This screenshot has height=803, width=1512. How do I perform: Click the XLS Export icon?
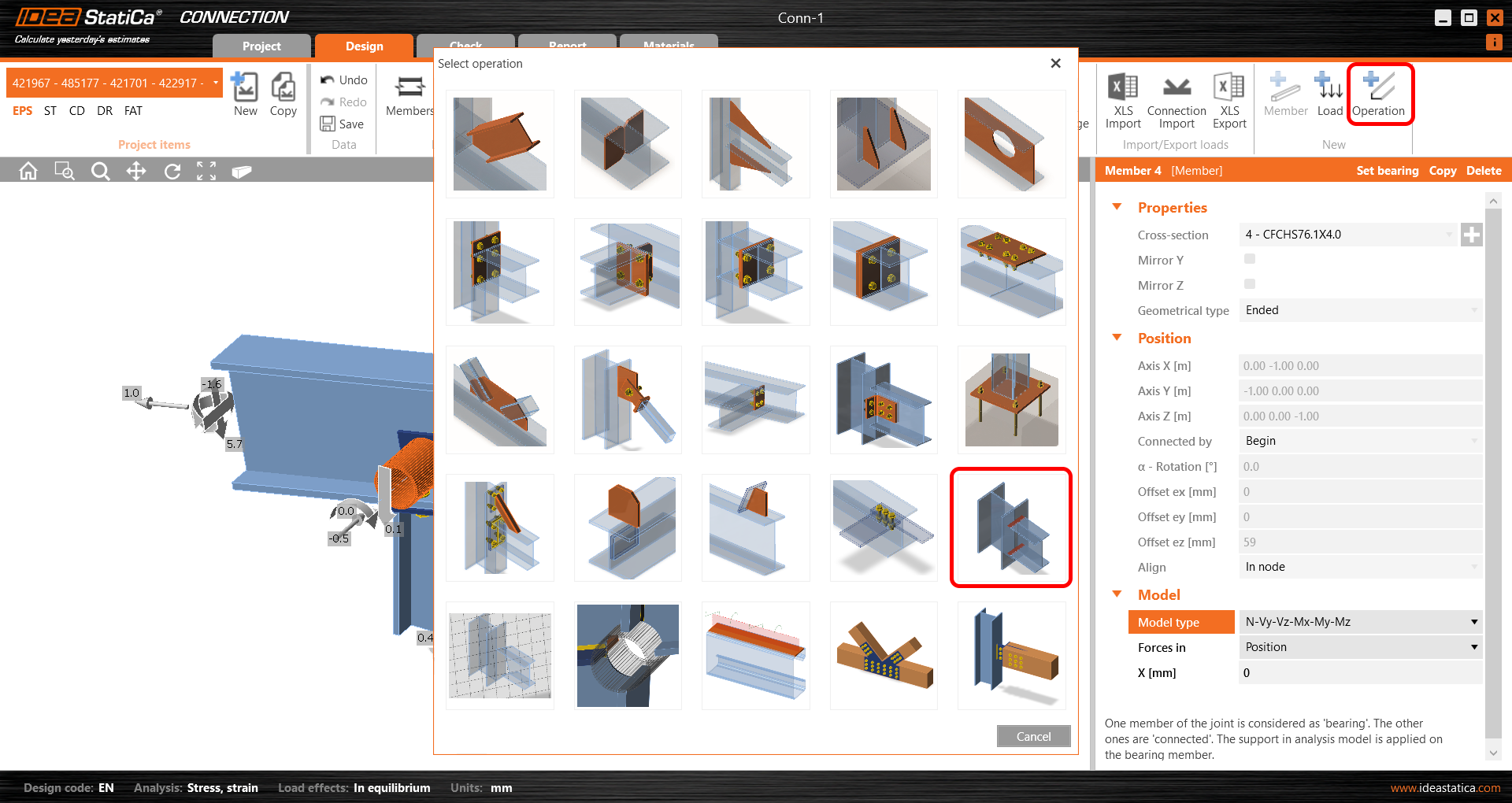[x=1229, y=101]
